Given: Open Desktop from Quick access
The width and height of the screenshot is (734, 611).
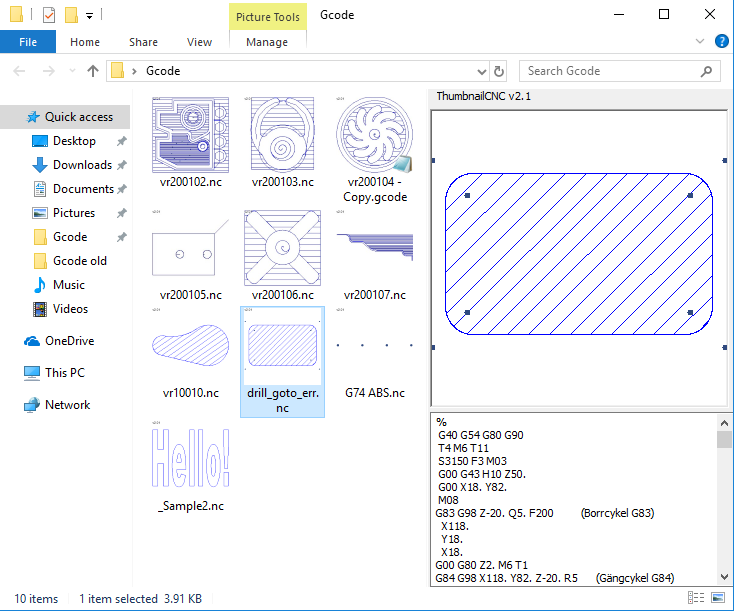Looking at the screenshot, I should click(x=74, y=140).
